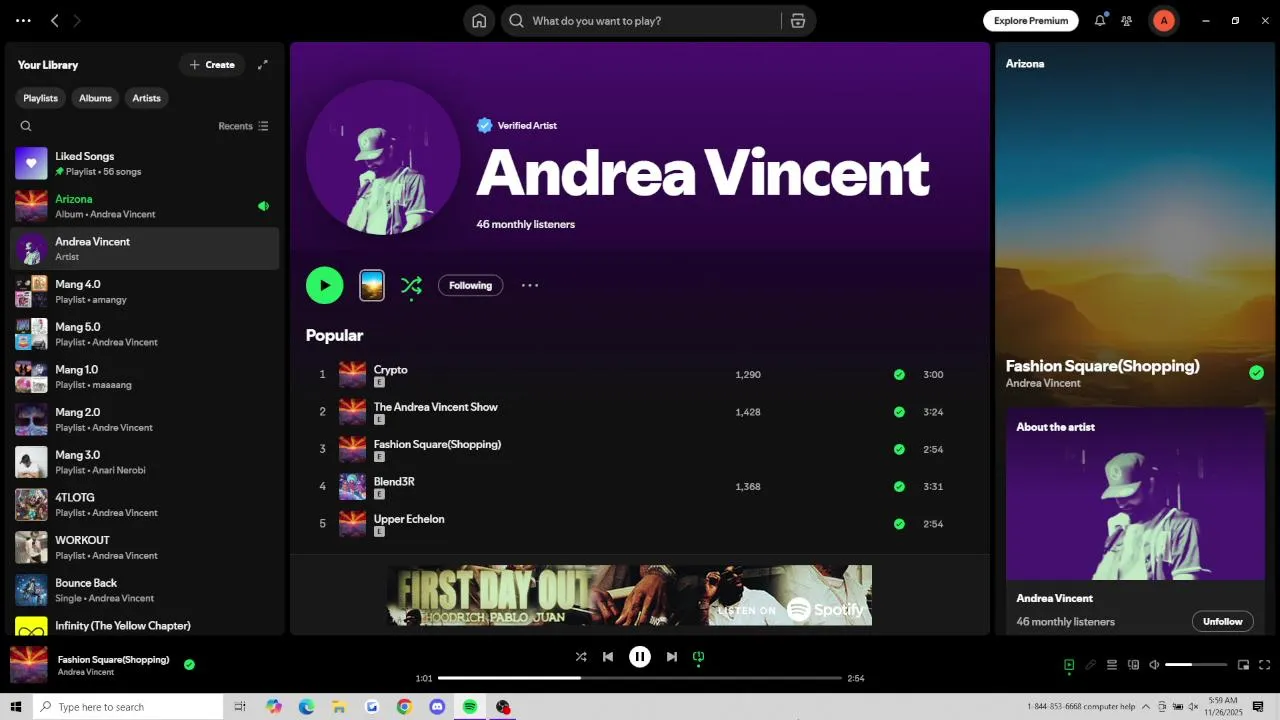Mute with the volume speaker icon
Viewport: 1280px width, 720px height.
tap(1154, 665)
